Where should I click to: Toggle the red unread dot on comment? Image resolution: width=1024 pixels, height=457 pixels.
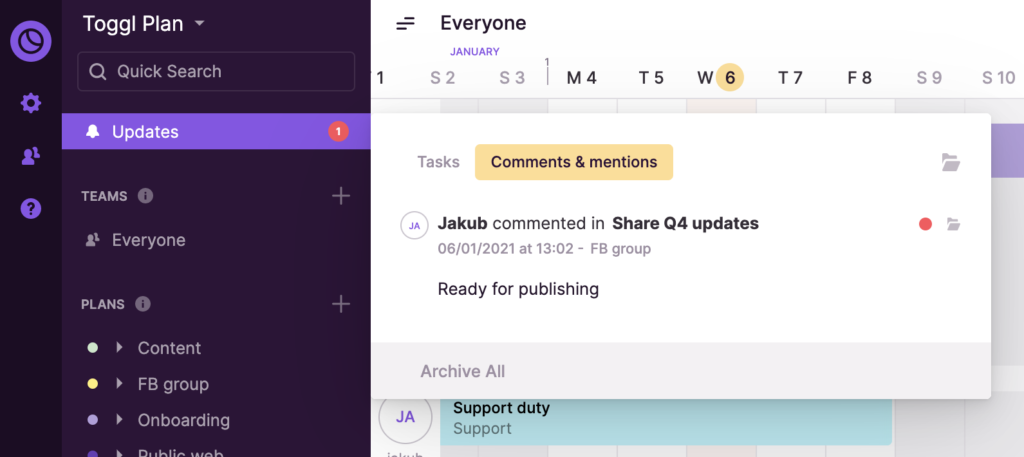coord(925,224)
